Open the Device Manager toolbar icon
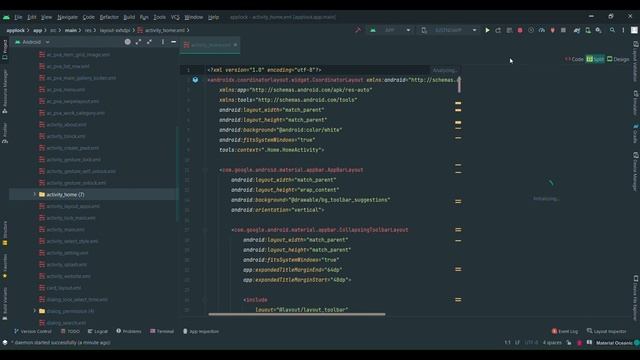Screen dimensions: 640x360 [x=588, y=30]
